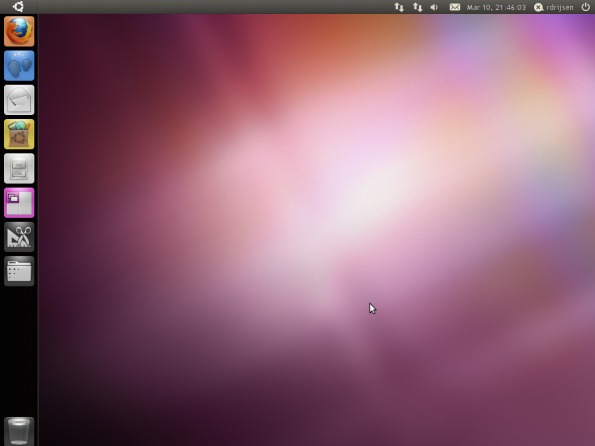Expand the second network arrows indicator
Screen dimensions: 595x446
tap(417, 7)
